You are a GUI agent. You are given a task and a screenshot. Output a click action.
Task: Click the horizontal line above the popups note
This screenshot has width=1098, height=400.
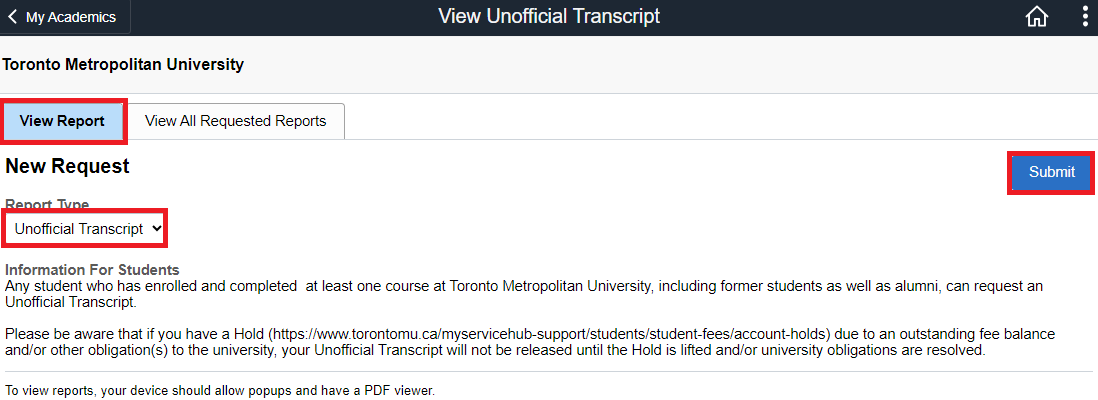[548, 372]
